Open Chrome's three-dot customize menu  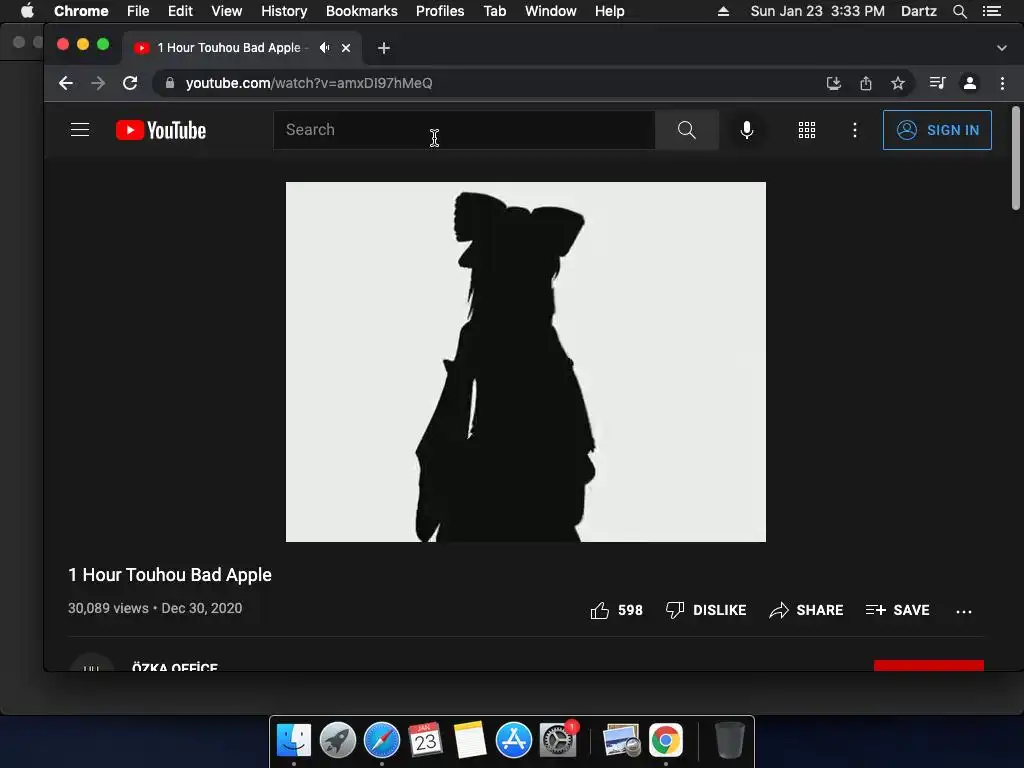point(1002,83)
